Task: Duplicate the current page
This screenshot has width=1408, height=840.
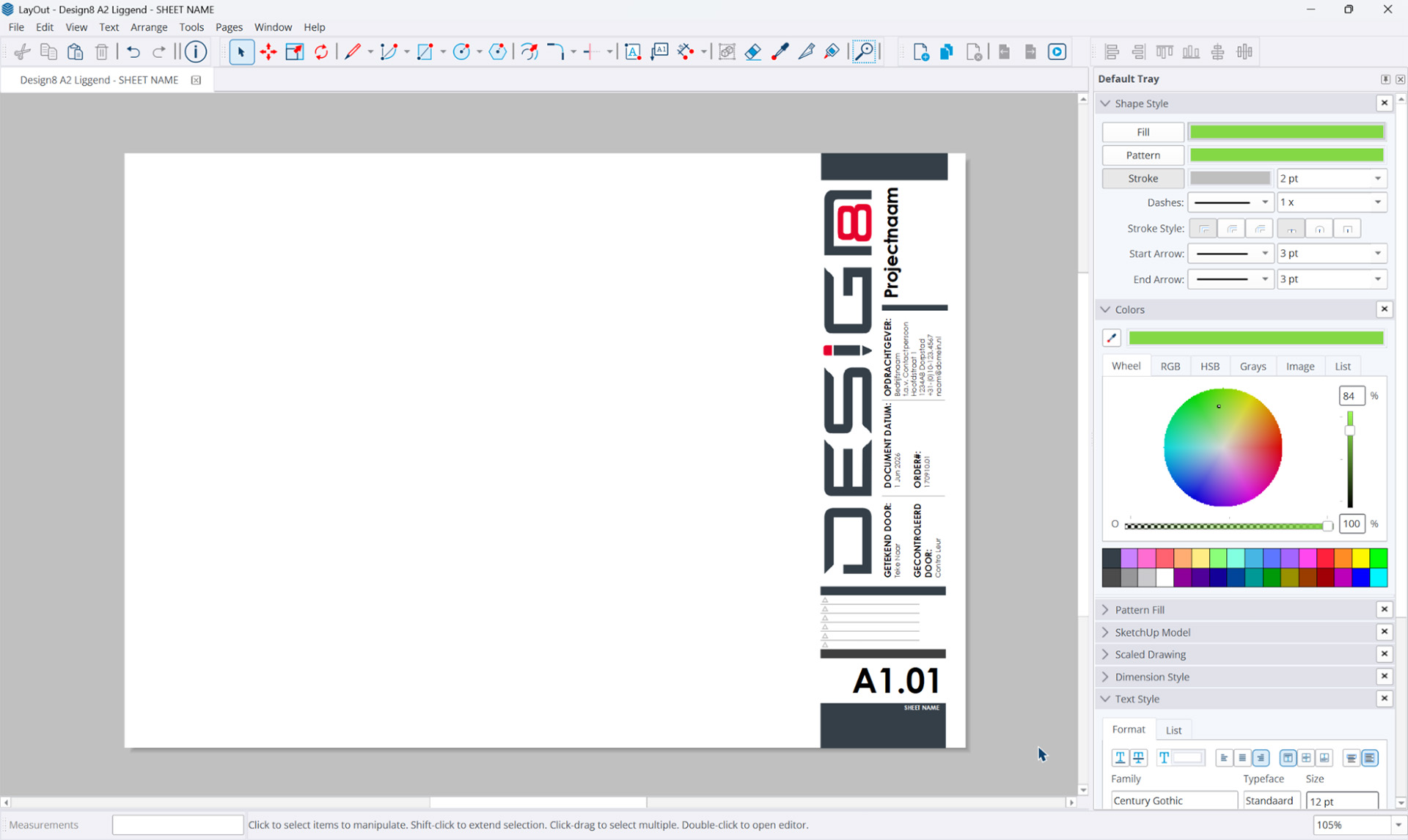Action: pyautogui.click(x=947, y=52)
